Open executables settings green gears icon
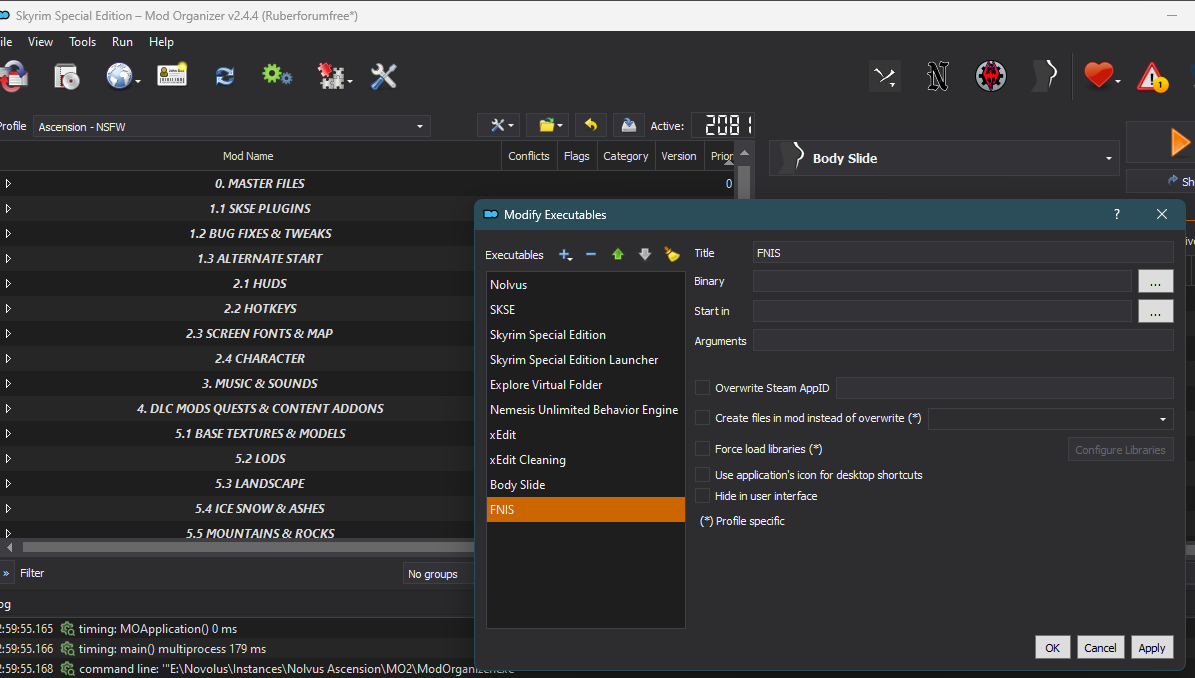 (x=277, y=75)
